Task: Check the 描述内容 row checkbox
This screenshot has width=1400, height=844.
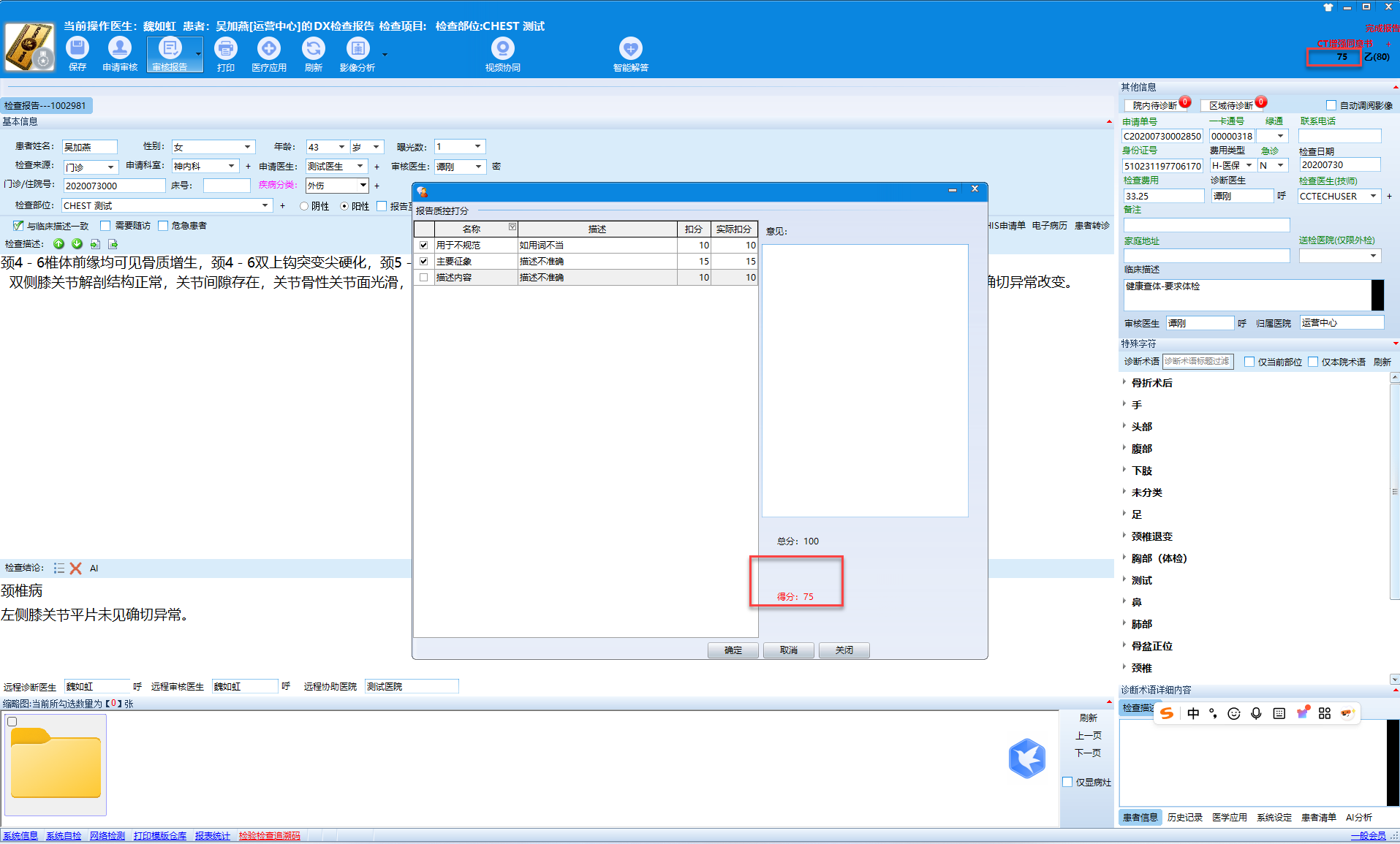Action: click(x=424, y=278)
